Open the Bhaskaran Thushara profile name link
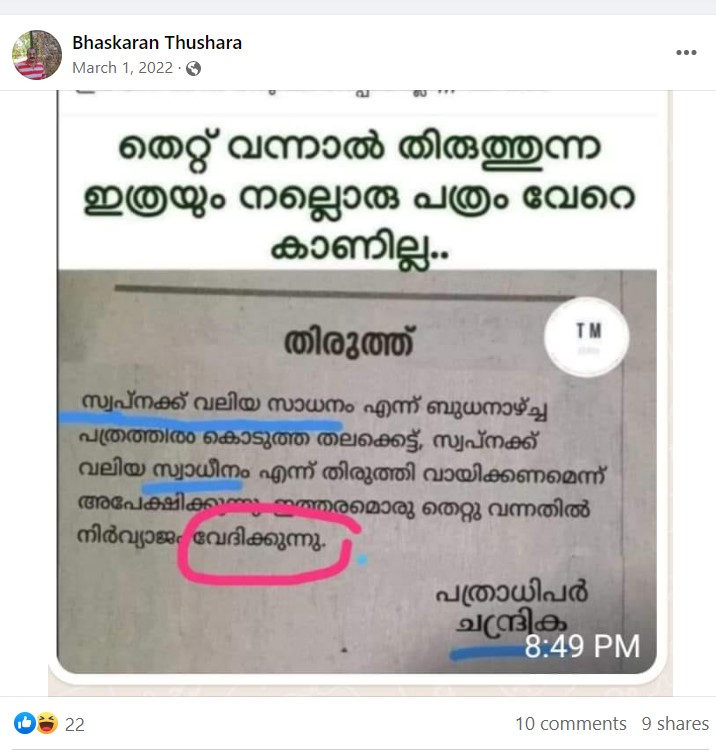 pyautogui.click(x=157, y=43)
